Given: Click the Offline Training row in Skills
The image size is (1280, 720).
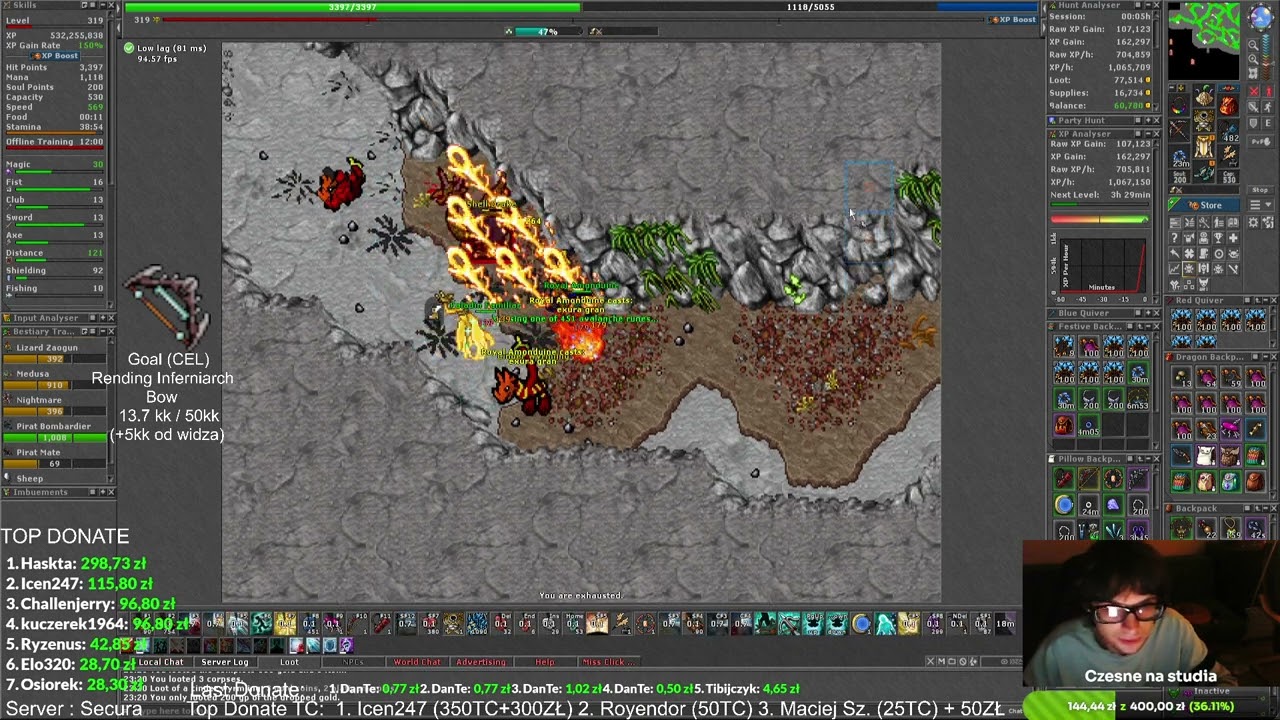Looking at the screenshot, I should click(x=55, y=143).
